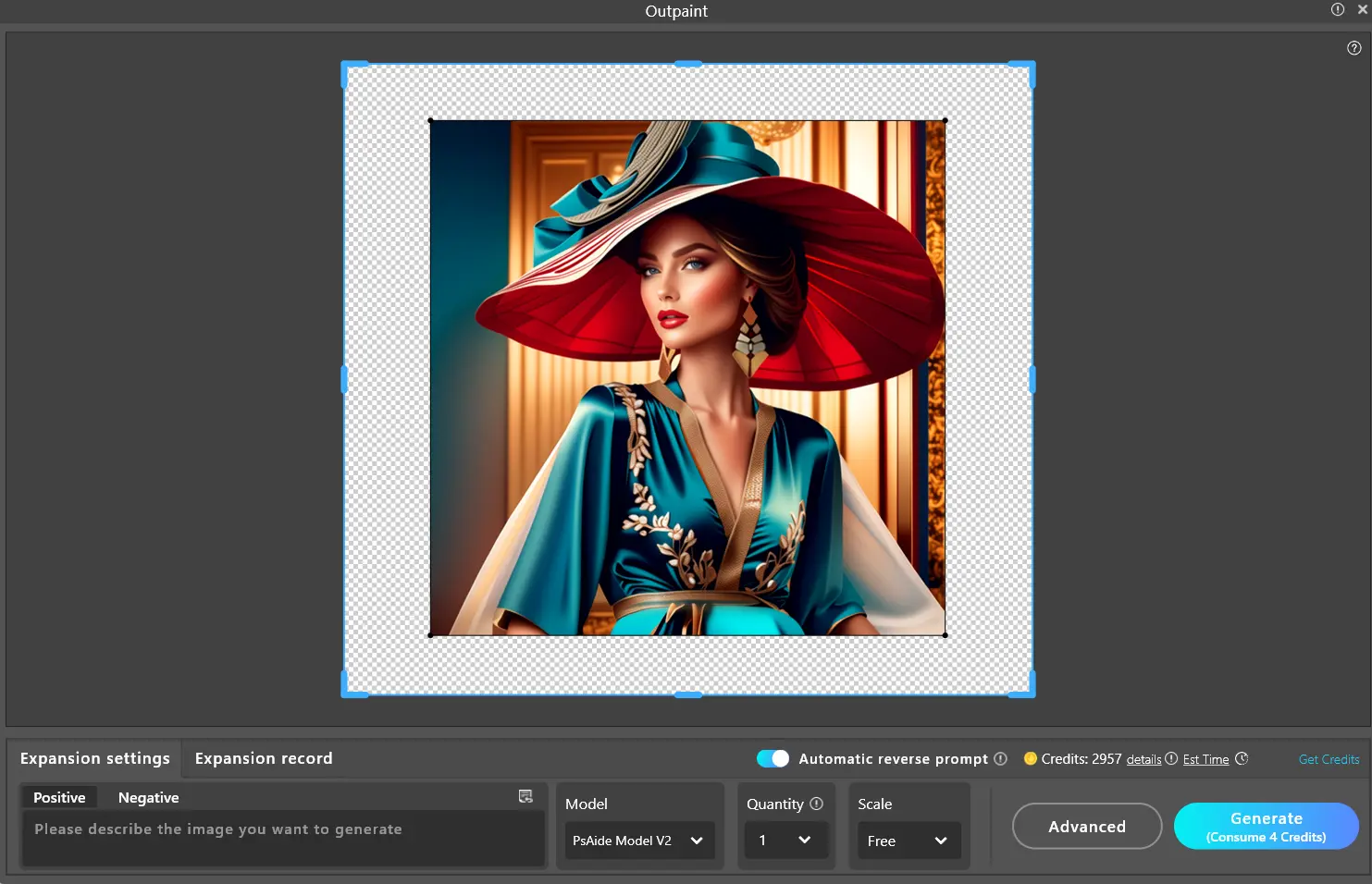The width and height of the screenshot is (1372, 884).
Task: Toggle Automatic reverse prompt switch off
Action: coord(773,758)
